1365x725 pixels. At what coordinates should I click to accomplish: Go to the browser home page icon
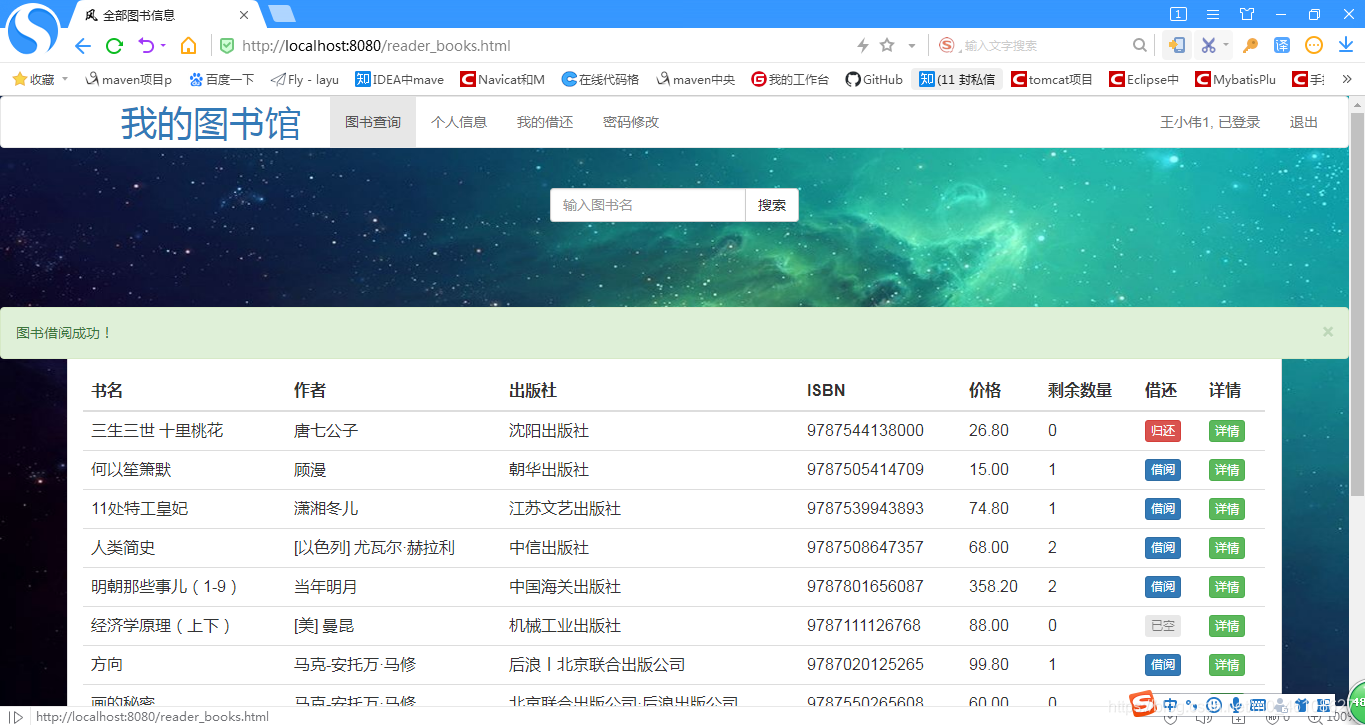coord(188,45)
